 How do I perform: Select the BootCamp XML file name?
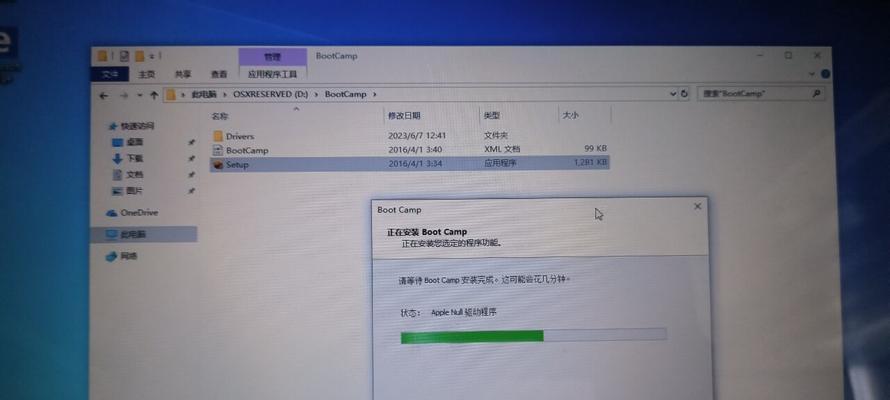[247, 150]
